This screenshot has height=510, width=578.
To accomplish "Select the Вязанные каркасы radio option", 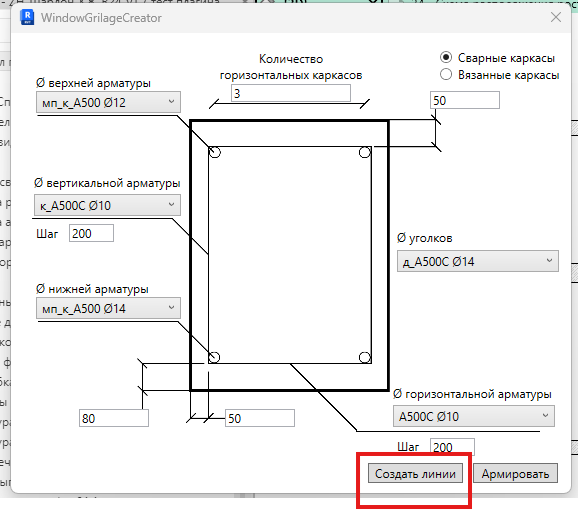I will (x=446, y=74).
